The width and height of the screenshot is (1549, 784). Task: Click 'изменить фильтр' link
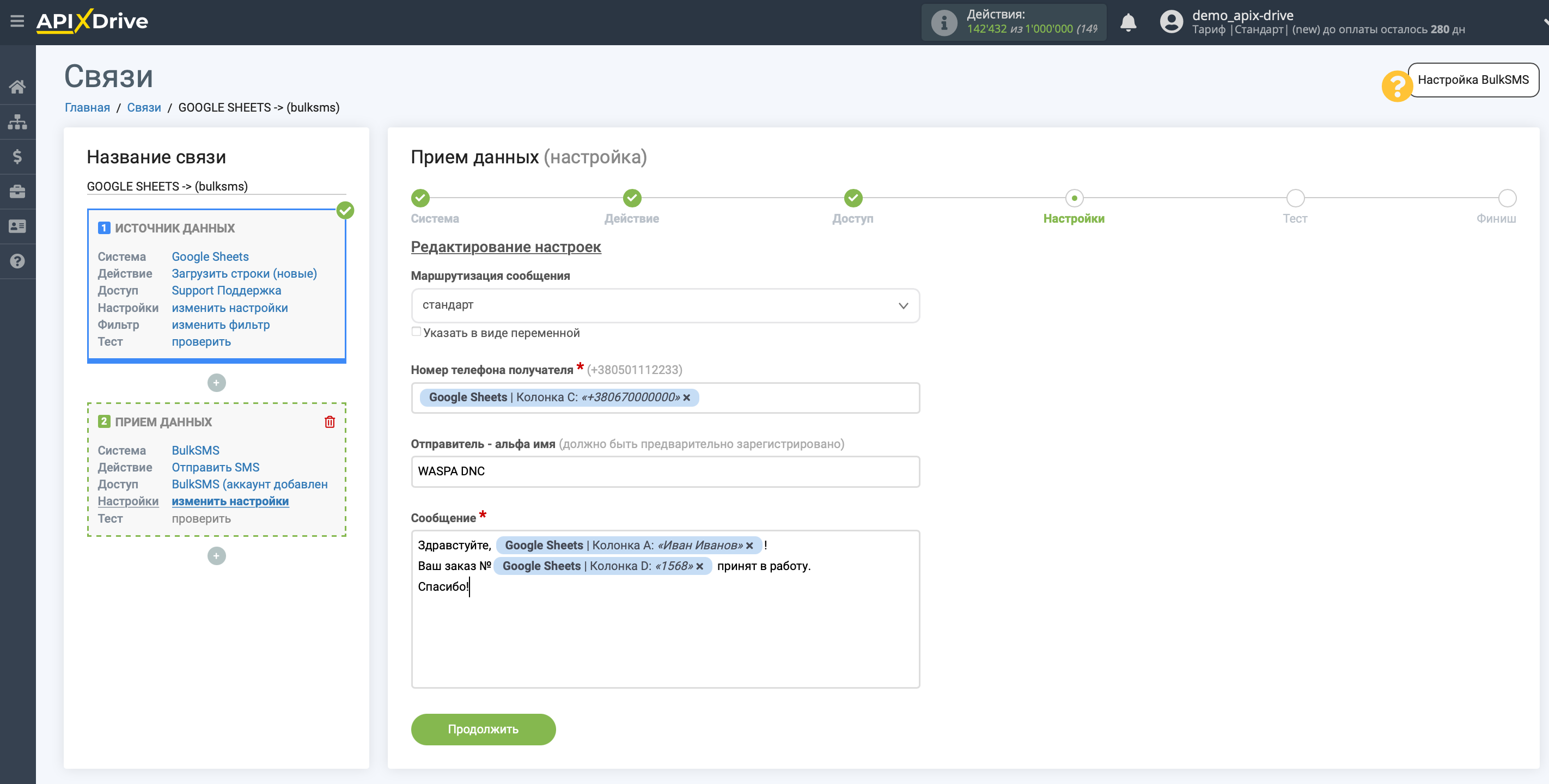tap(221, 324)
